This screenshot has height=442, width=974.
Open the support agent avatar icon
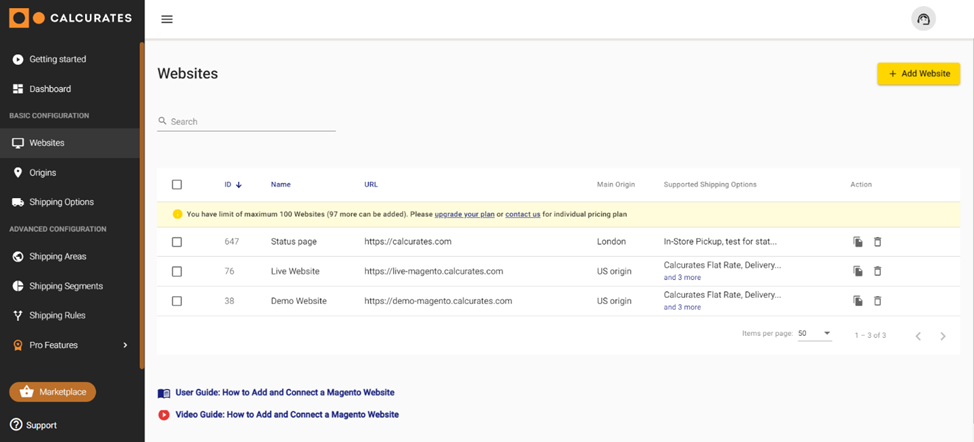pyautogui.click(x=923, y=19)
